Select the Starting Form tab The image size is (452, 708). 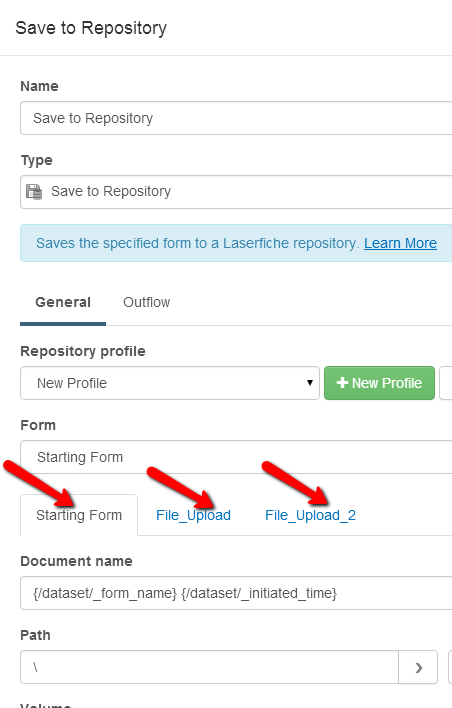[x=79, y=515]
